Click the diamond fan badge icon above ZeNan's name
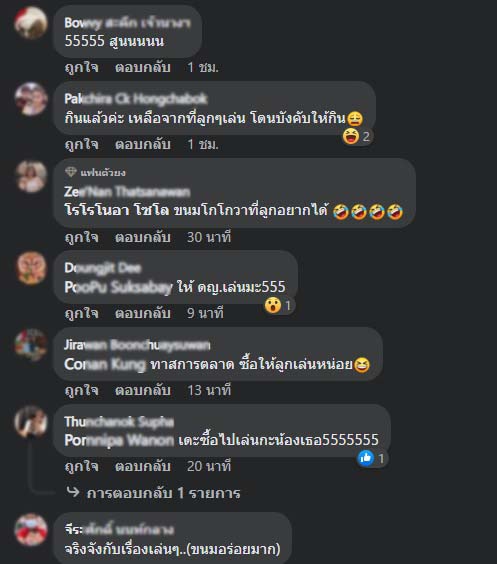The width and height of the screenshot is (497, 564). coord(70,172)
